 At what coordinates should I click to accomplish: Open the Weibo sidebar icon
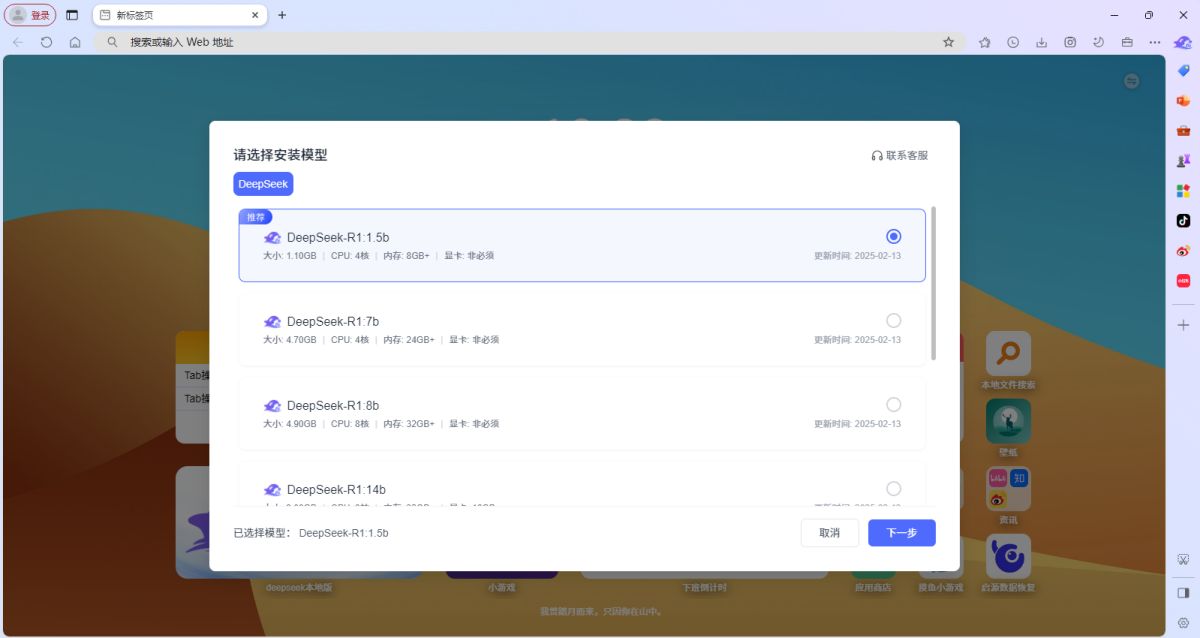1183,251
